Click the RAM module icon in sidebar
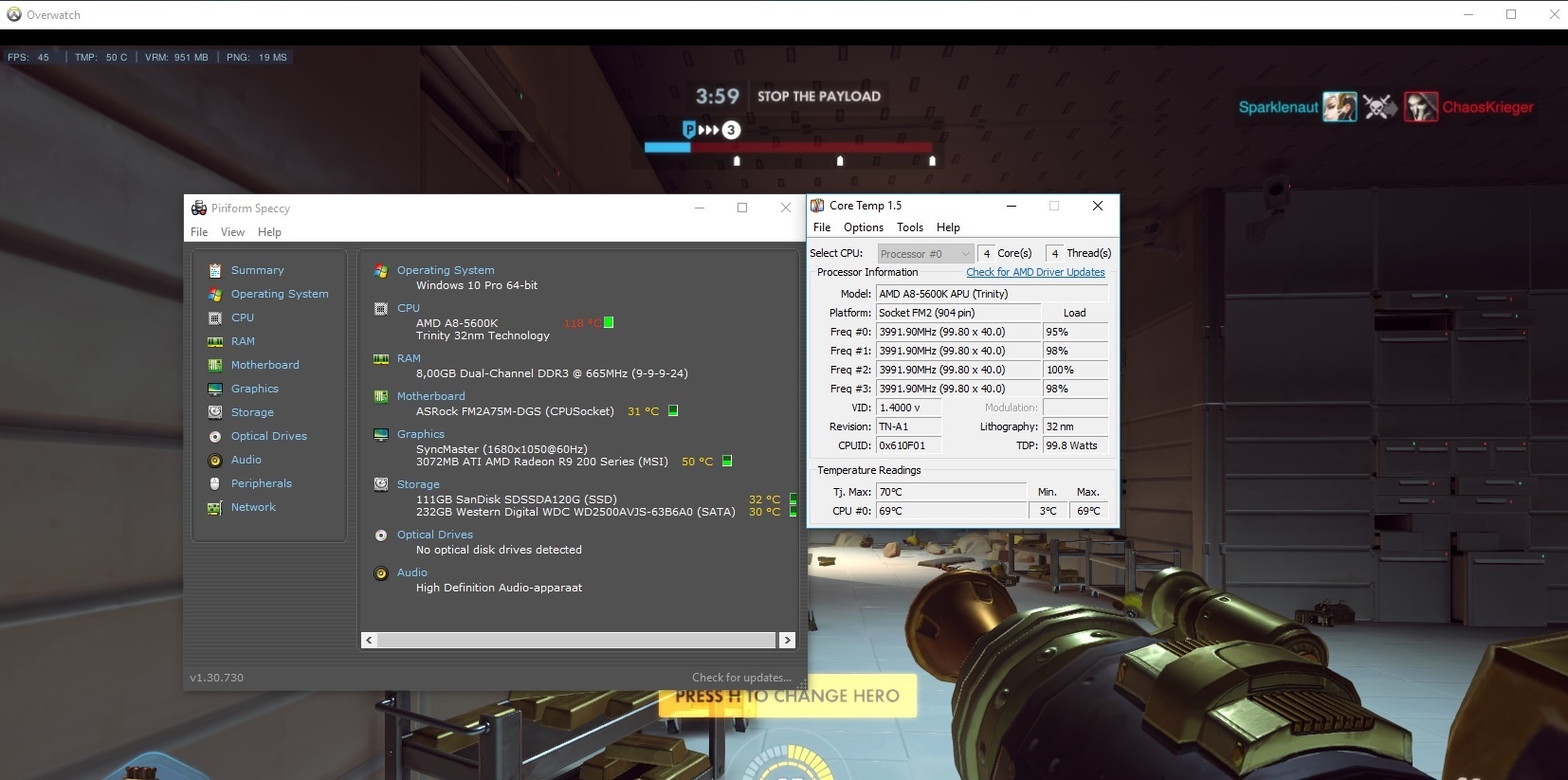This screenshot has height=780, width=1568. (215, 341)
